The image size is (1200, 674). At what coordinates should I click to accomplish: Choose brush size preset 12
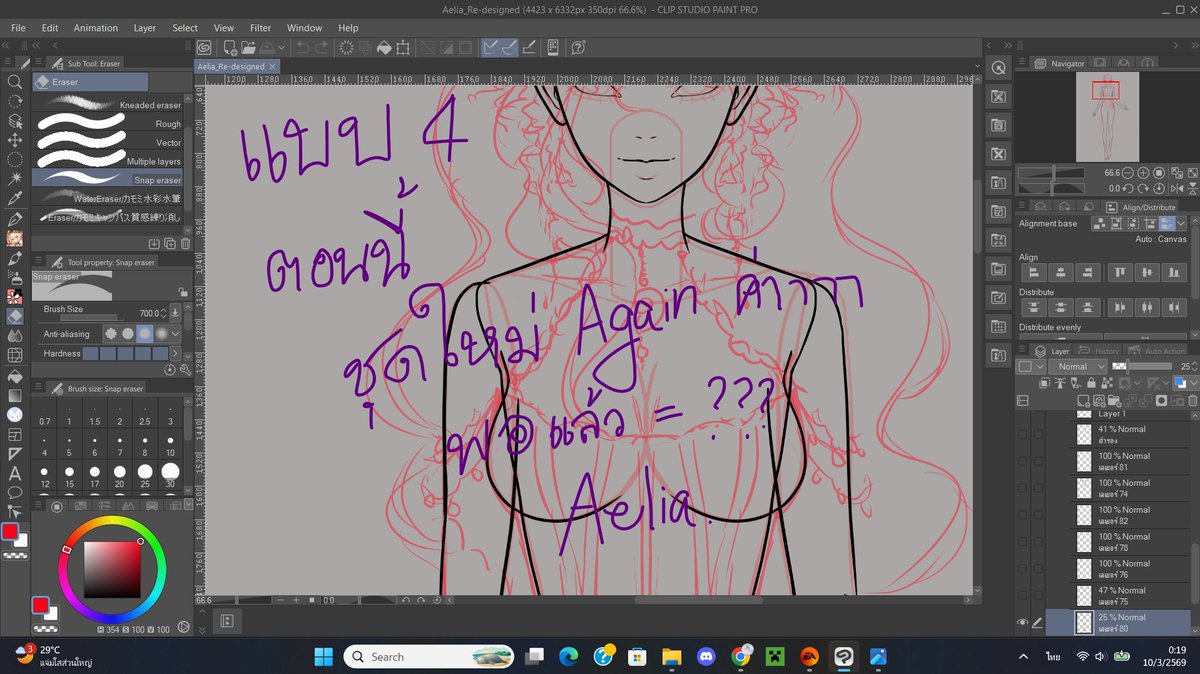click(45, 475)
